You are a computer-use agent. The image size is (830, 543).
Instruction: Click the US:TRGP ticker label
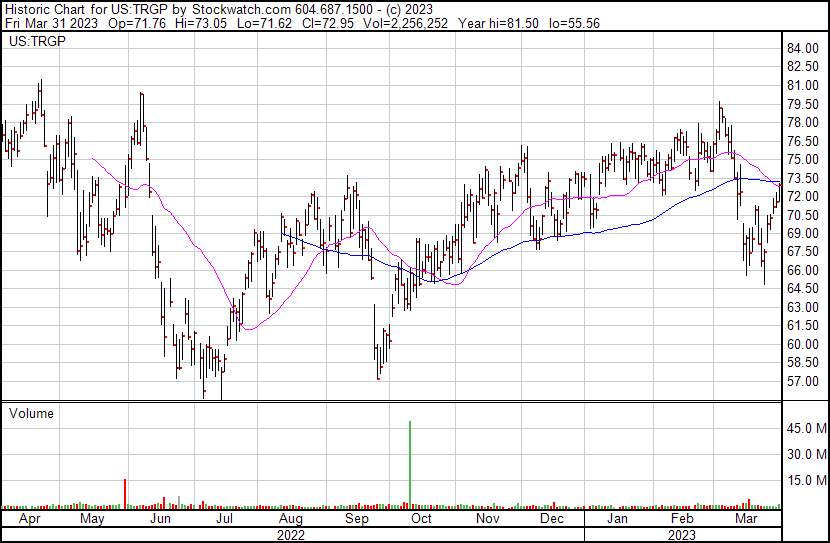(x=33, y=42)
